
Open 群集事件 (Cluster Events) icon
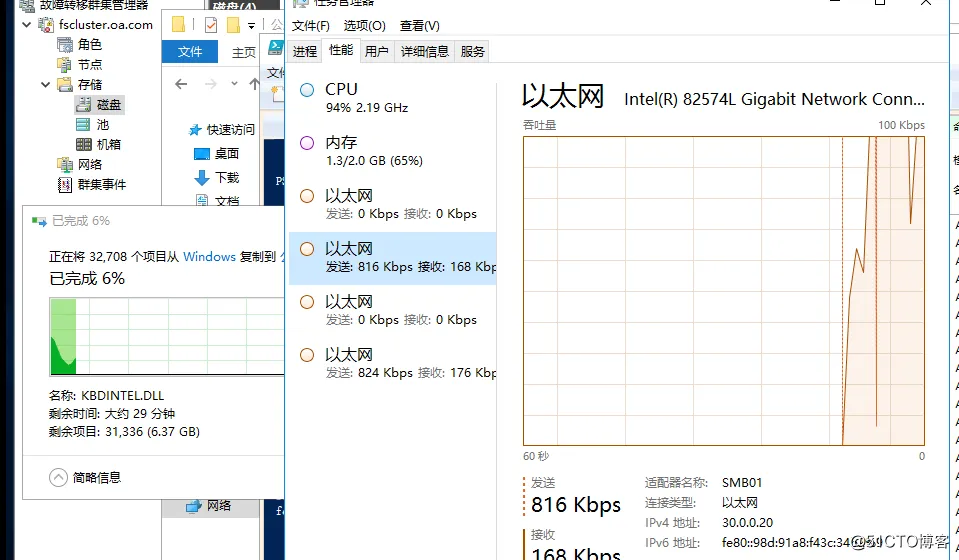tap(65, 185)
